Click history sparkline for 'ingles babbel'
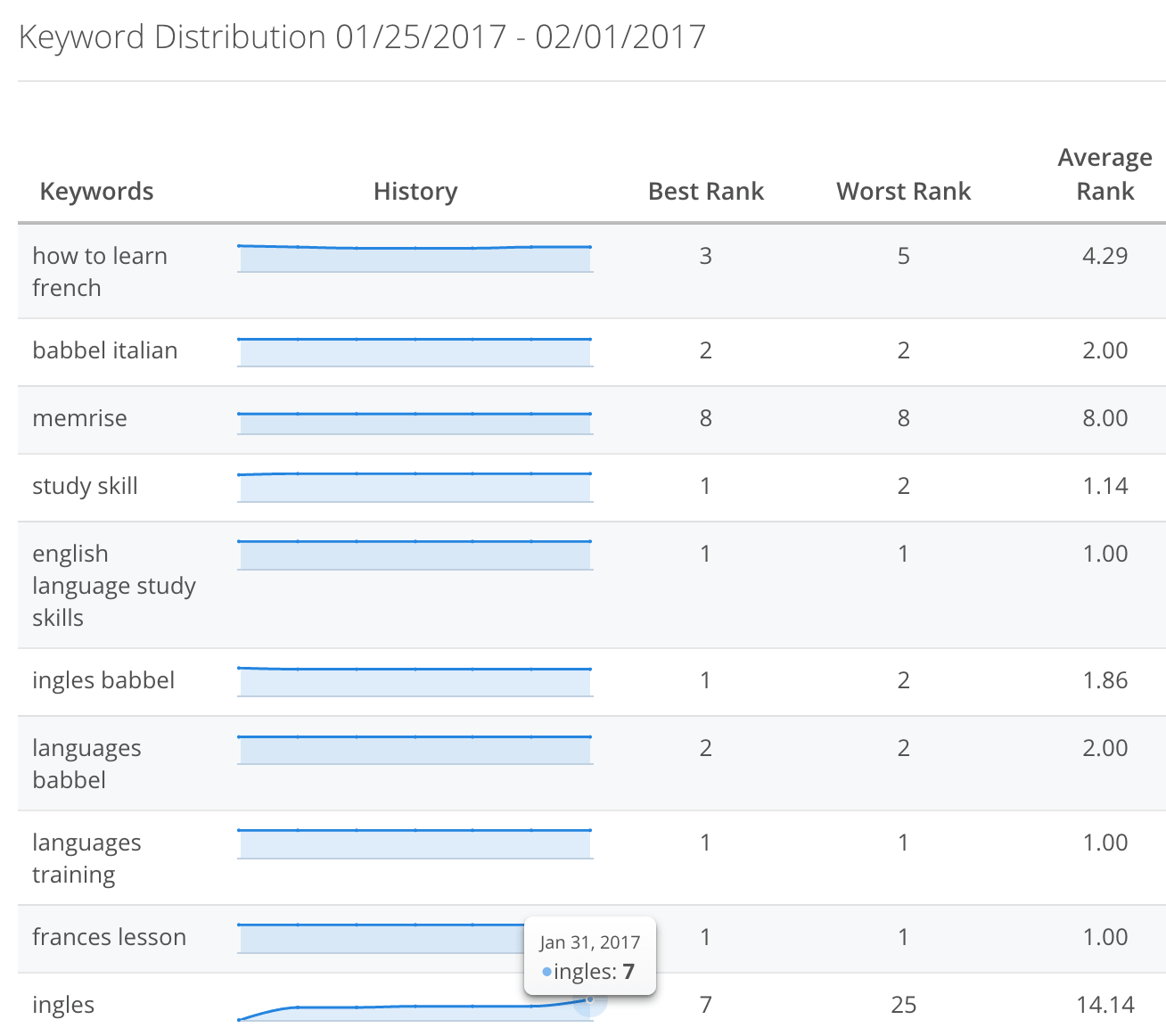 (415, 681)
